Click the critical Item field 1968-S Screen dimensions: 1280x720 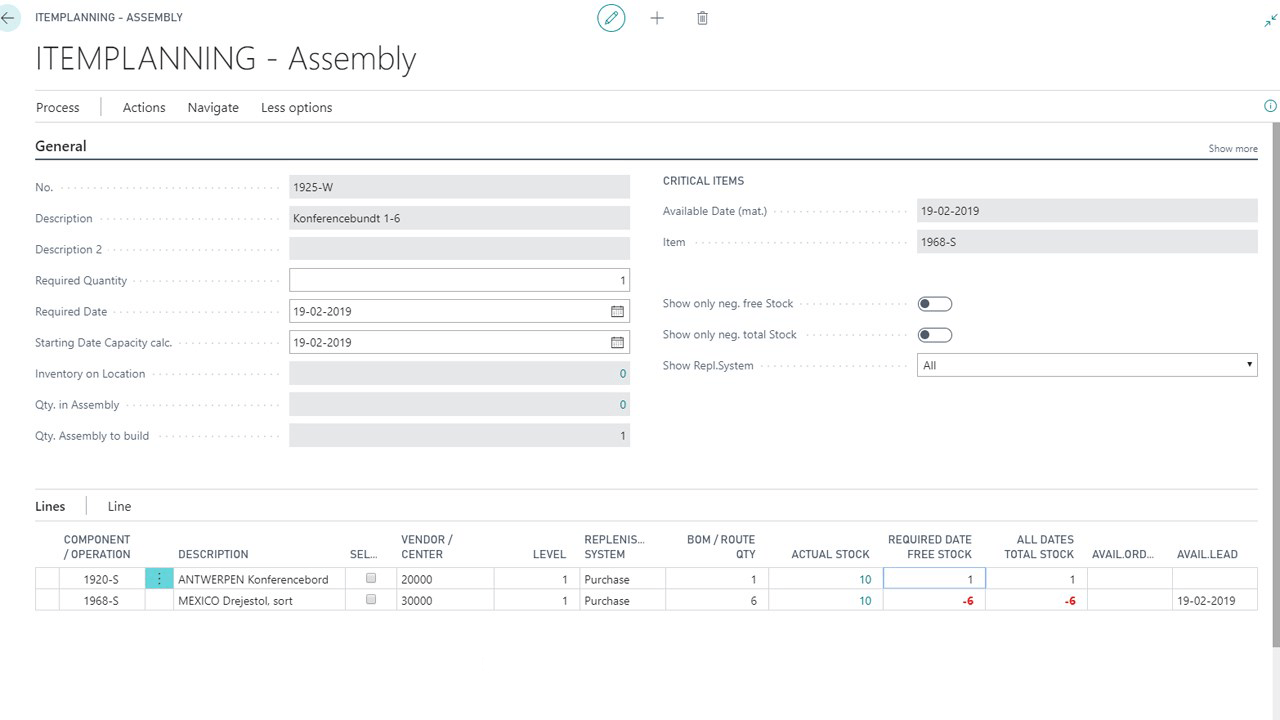1087,242
